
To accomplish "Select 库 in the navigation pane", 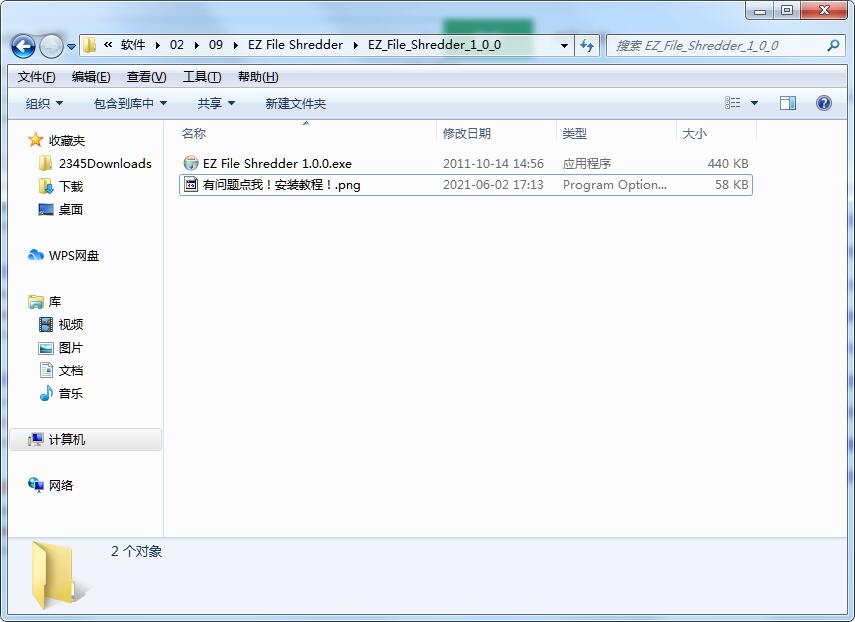I will pos(55,302).
